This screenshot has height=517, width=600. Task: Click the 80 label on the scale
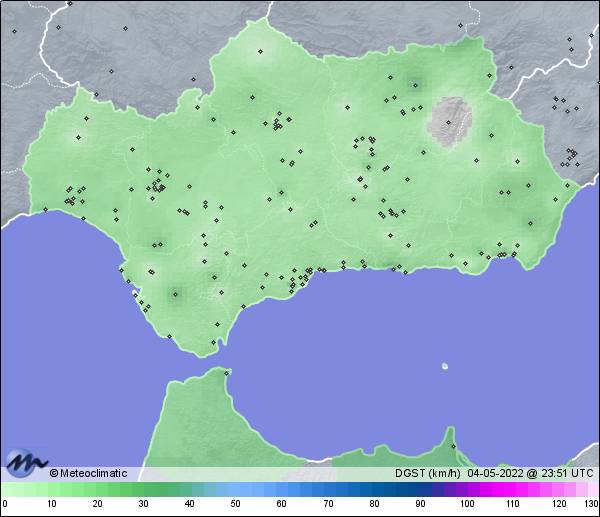(374, 504)
